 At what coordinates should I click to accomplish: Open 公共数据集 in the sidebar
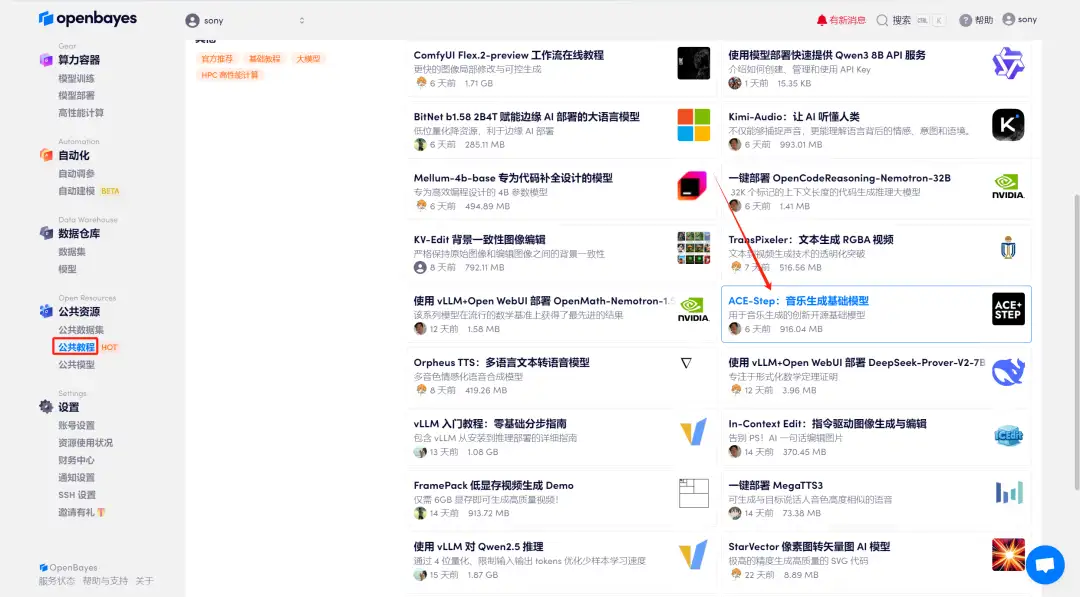click(81, 330)
